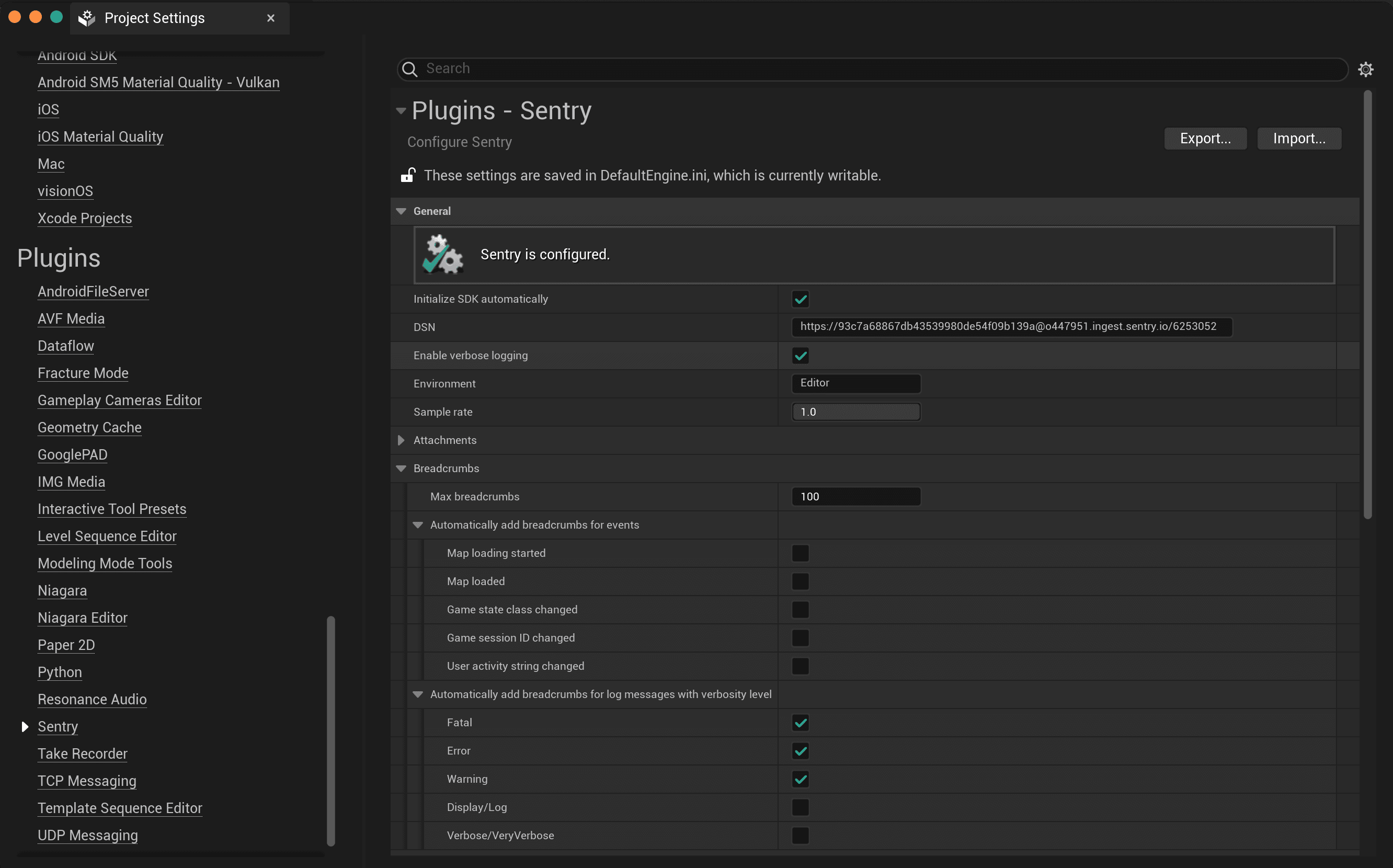Image resolution: width=1393 pixels, height=868 pixels.
Task: Check Game session ID changed
Action: coord(800,638)
